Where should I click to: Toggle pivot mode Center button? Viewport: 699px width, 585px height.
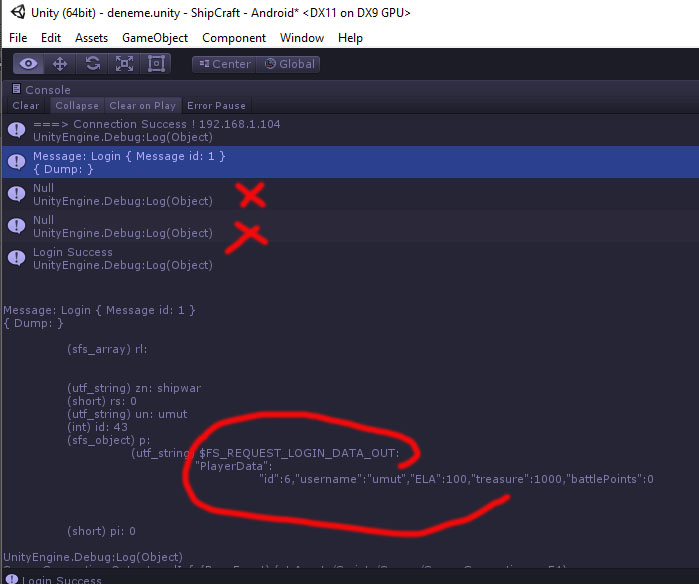click(224, 64)
